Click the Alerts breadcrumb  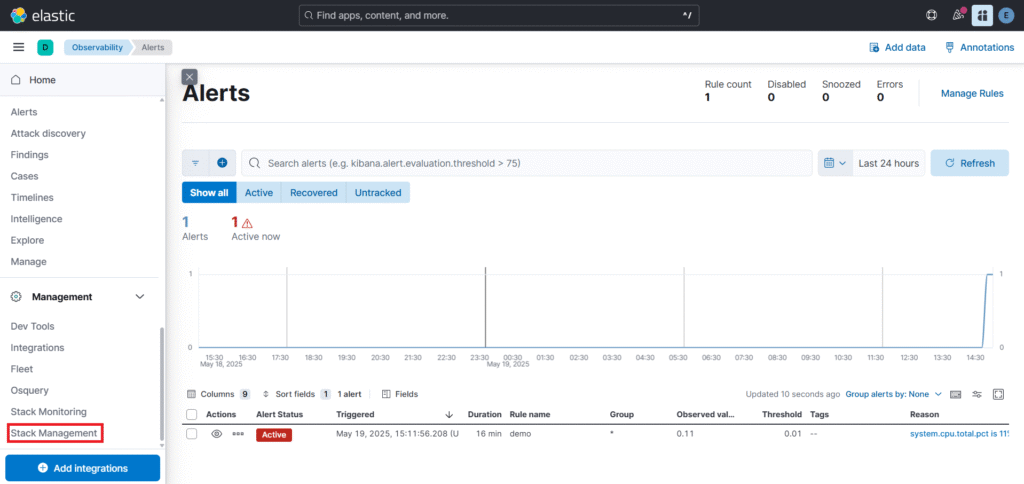click(153, 47)
